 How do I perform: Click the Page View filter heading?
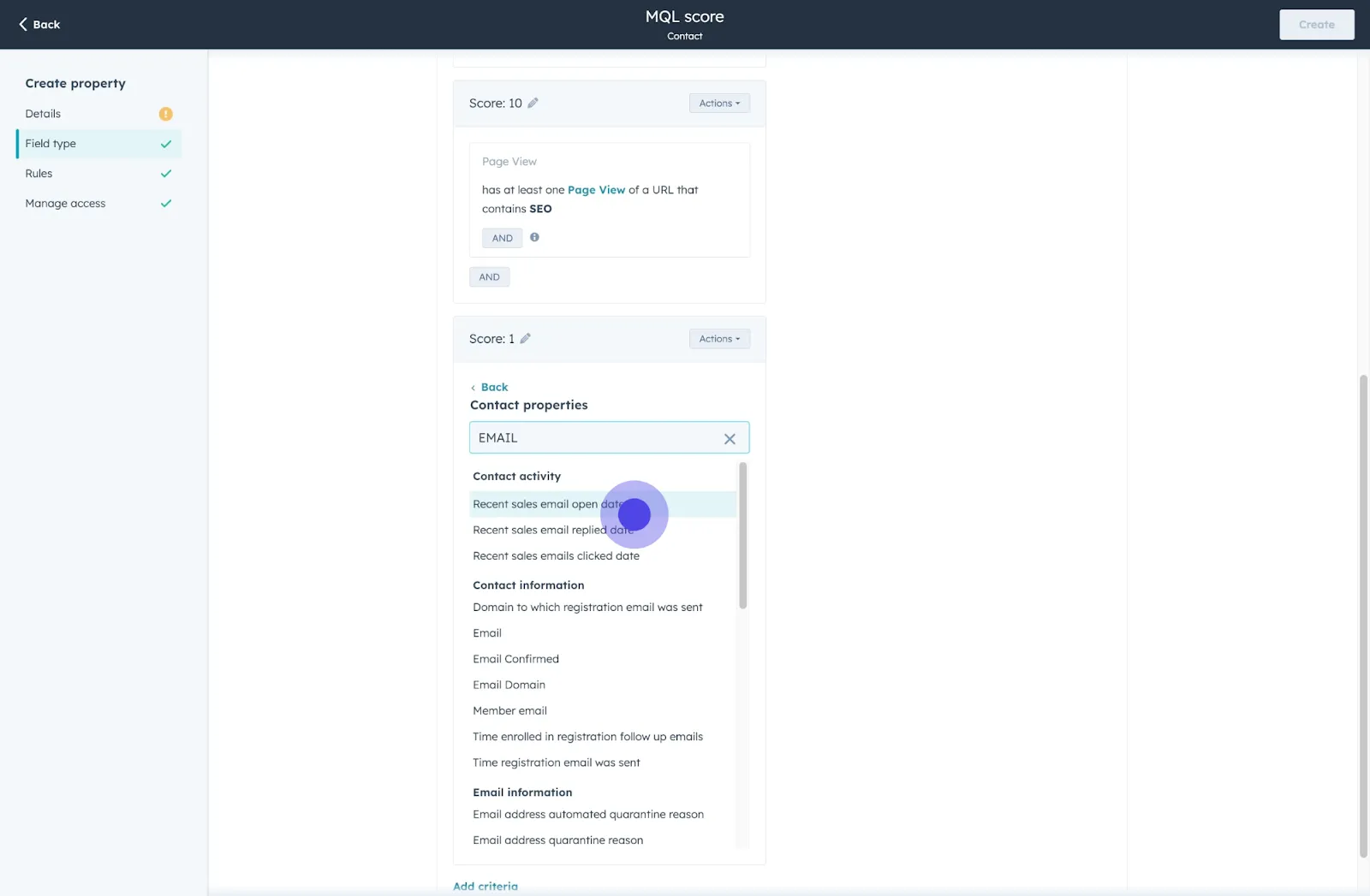pyautogui.click(x=509, y=162)
